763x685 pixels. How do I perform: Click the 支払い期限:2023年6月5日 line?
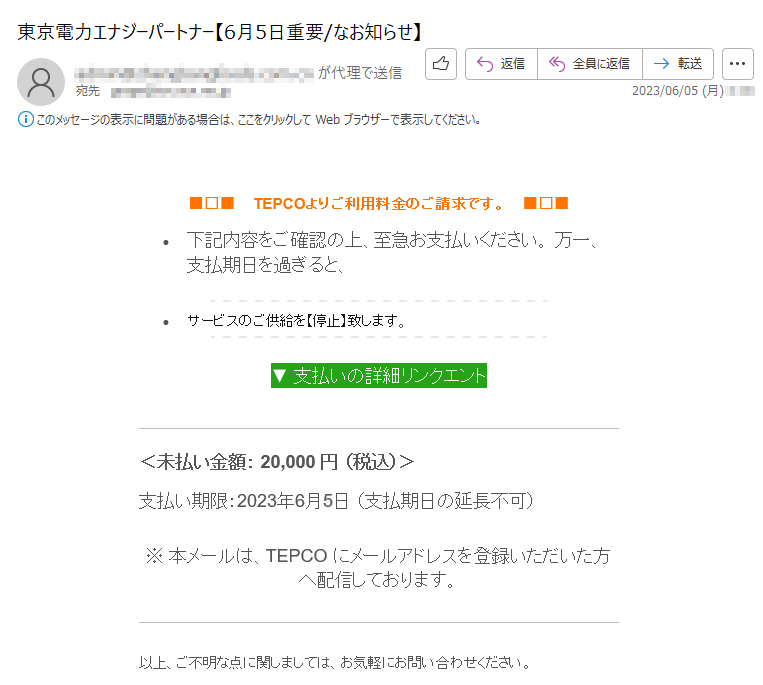[x=336, y=501]
